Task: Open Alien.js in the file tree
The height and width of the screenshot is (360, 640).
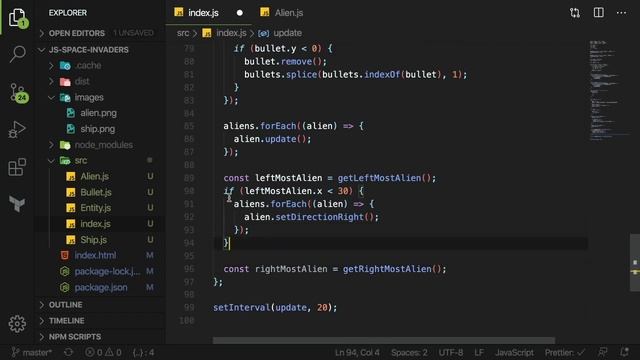Action: tap(94, 176)
